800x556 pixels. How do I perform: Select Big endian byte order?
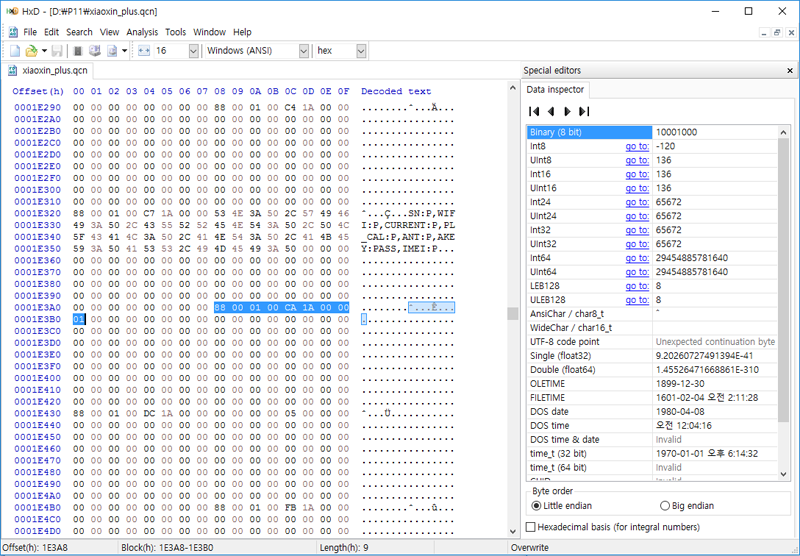[687, 506]
